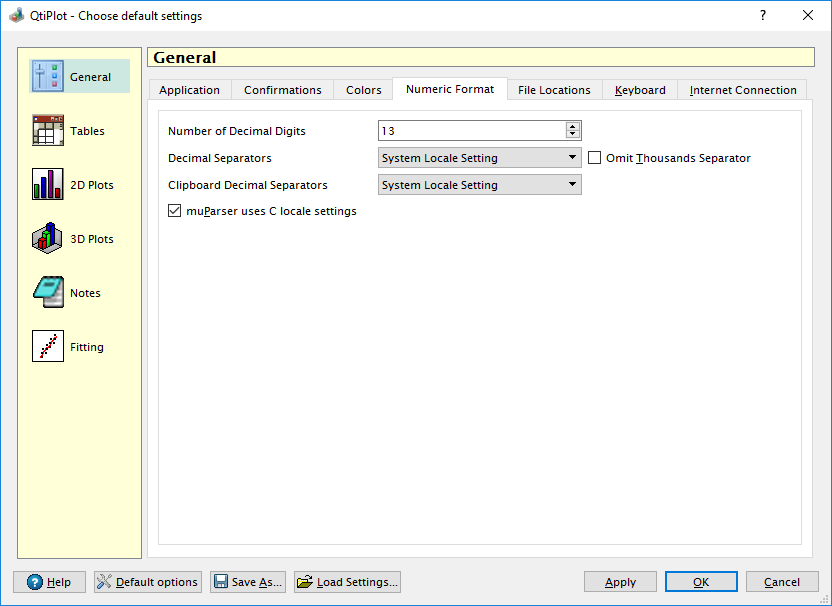Click the Load Settings button

(347, 582)
